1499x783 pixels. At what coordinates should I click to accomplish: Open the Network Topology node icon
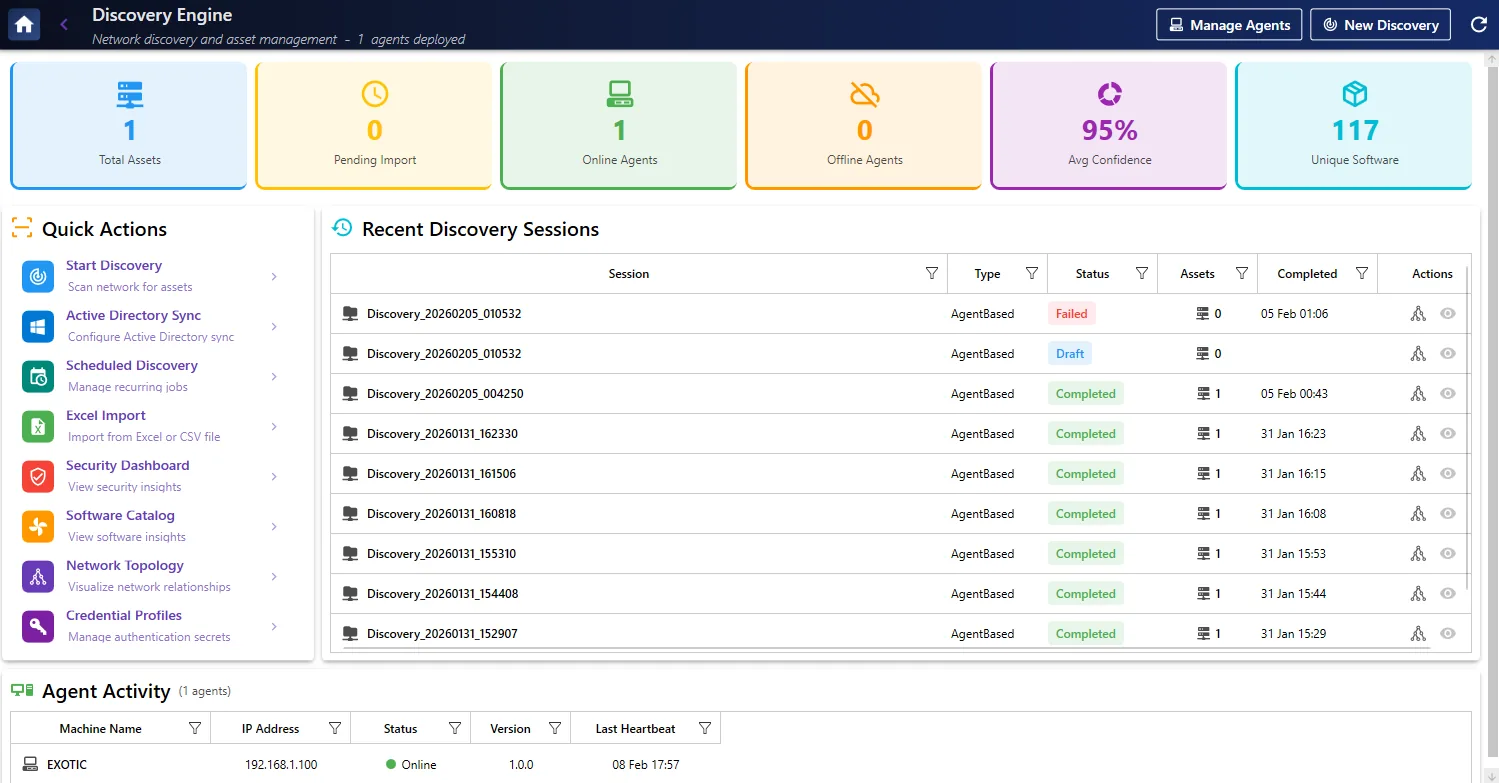click(38, 577)
